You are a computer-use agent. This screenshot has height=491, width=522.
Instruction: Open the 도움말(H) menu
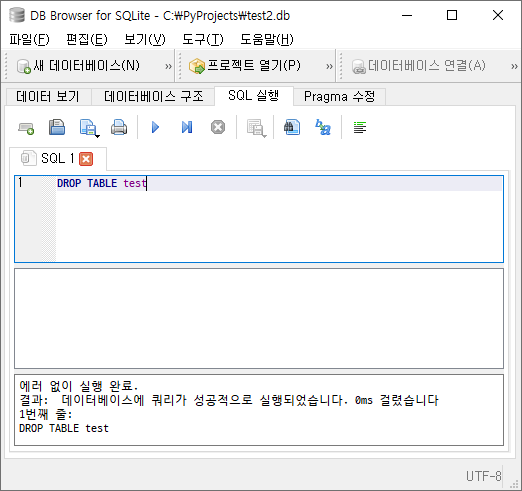coord(267,39)
